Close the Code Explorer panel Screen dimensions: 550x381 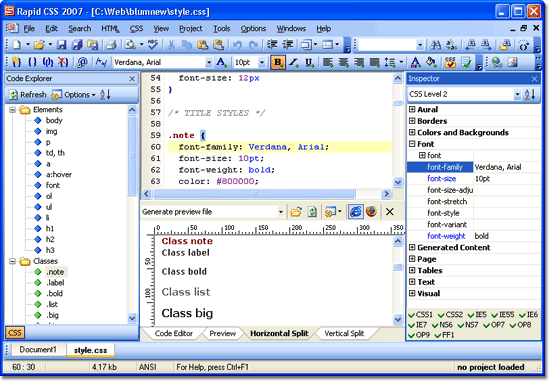[132, 79]
